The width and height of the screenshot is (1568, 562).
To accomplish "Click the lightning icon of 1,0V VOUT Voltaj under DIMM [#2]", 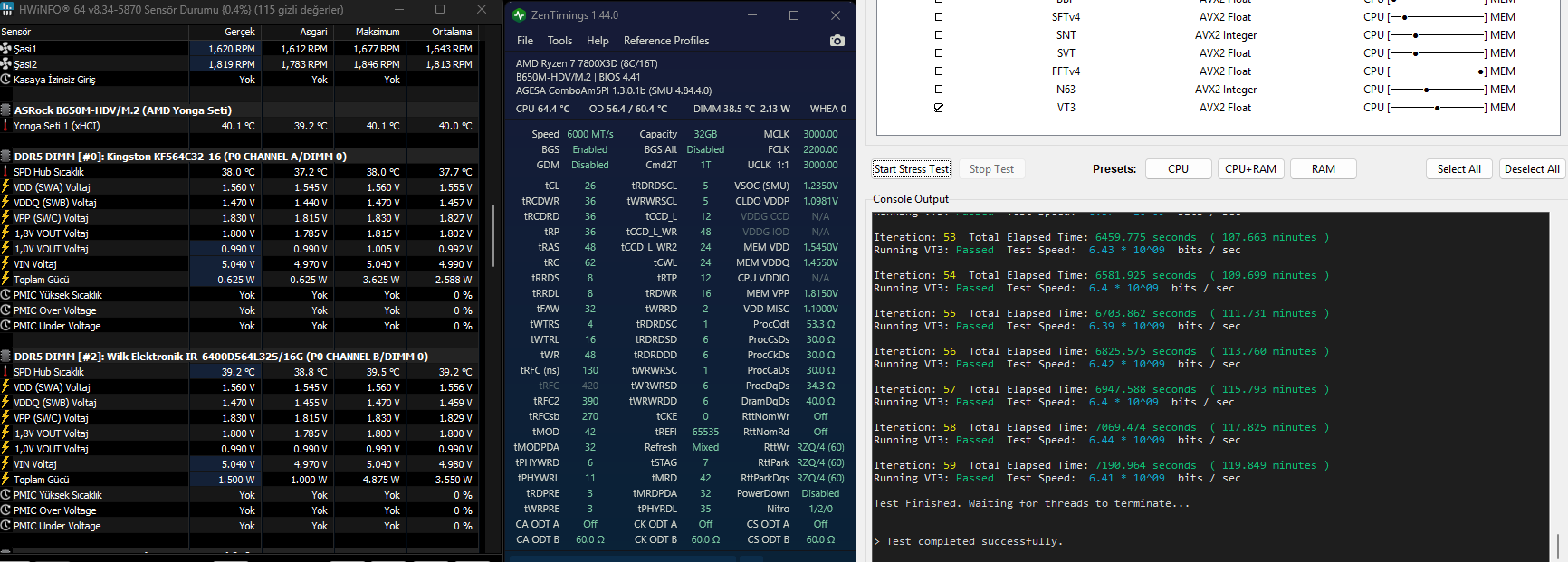I will (x=6, y=449).
